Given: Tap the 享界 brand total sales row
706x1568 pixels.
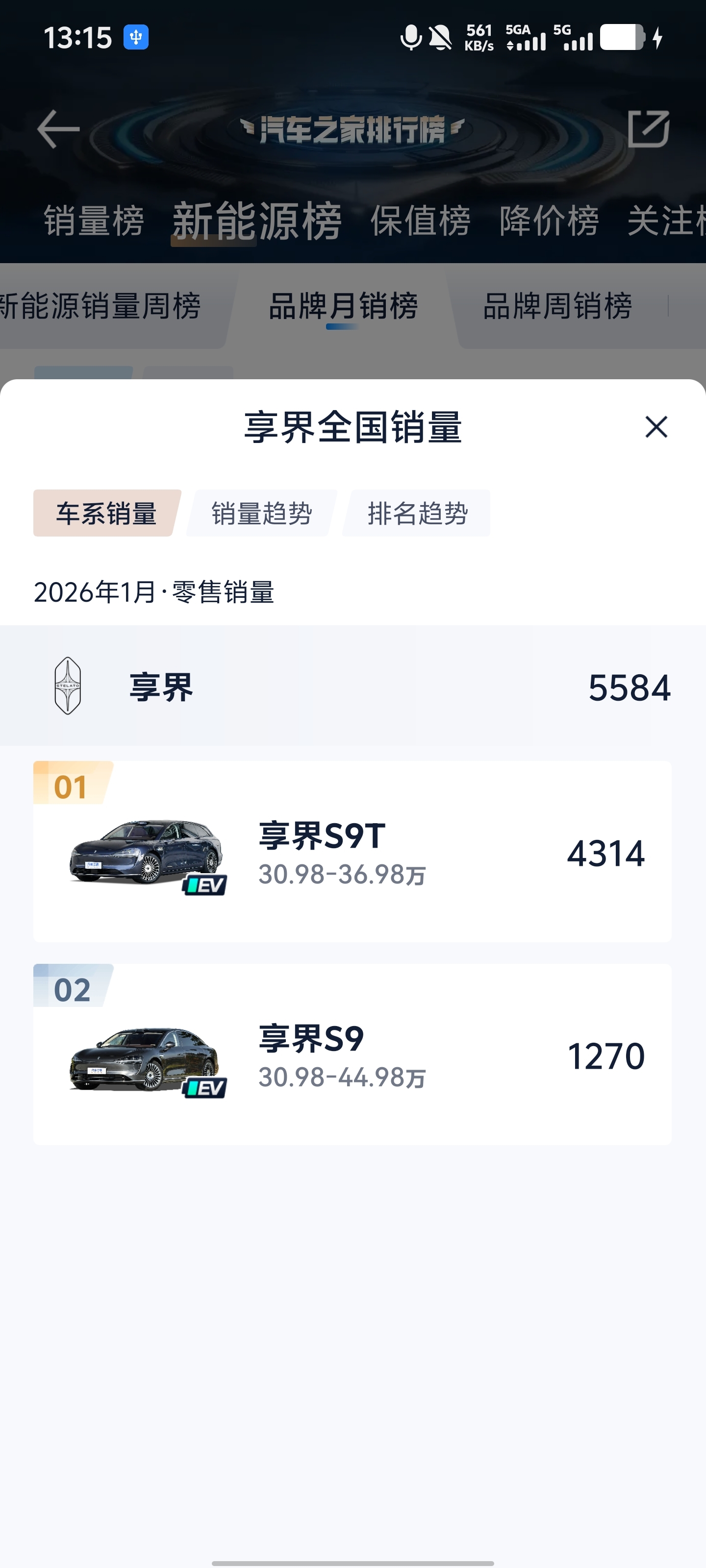Looking at the screenshot, I should (x=353, y=686).
